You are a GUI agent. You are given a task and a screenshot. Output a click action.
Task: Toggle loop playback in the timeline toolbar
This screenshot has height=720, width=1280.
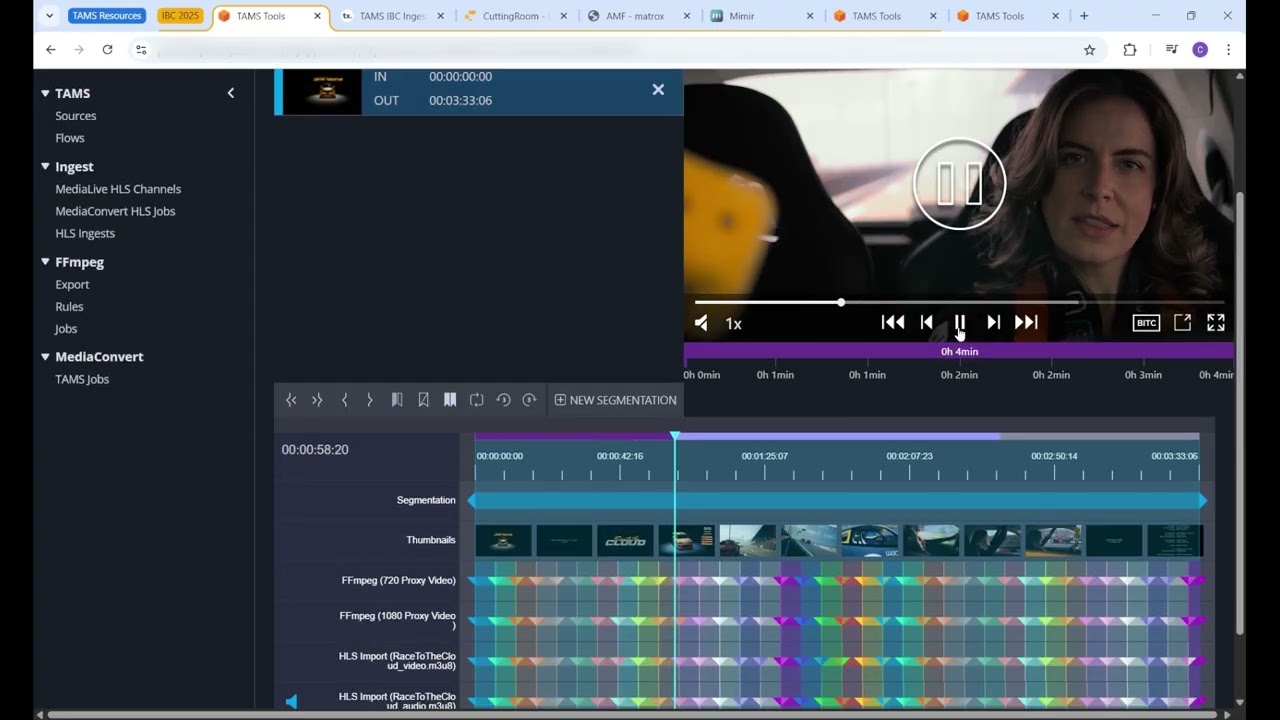(477, 400)
